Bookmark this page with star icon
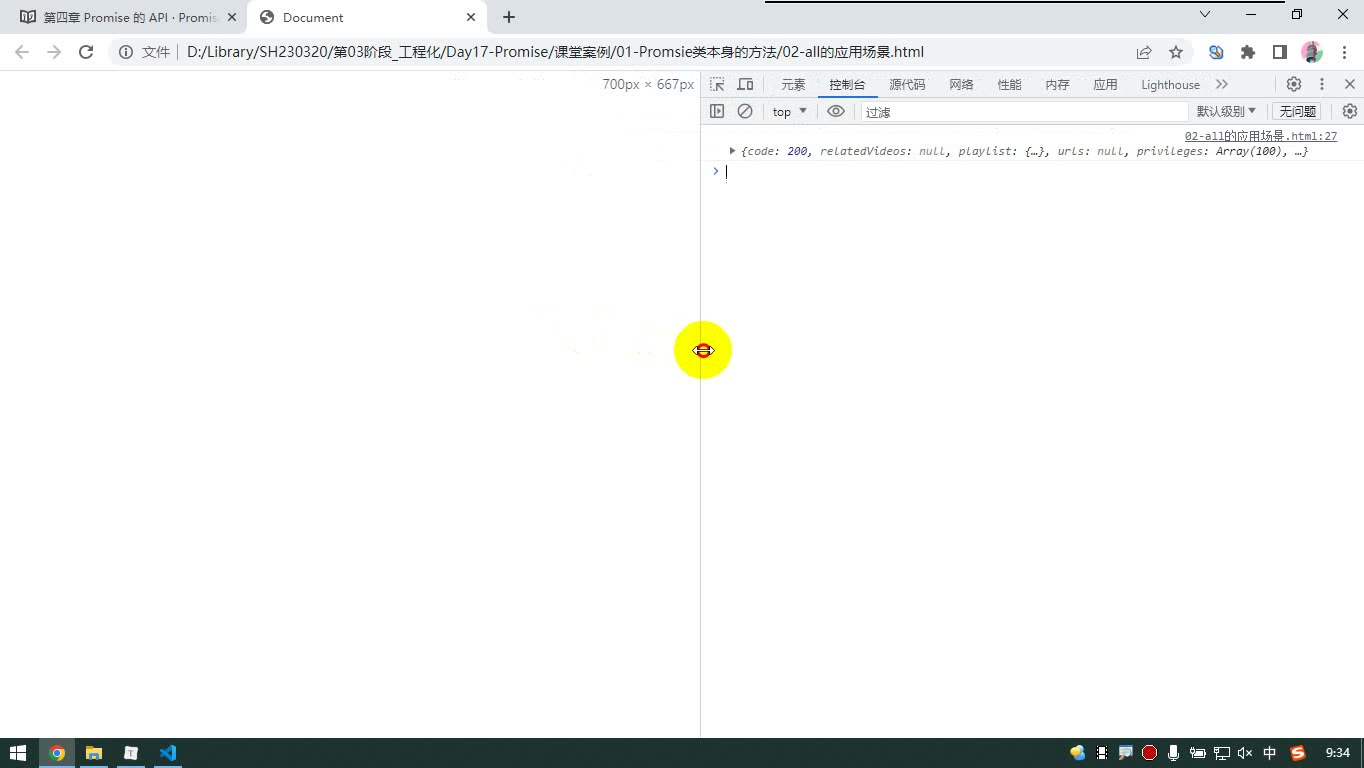The width and height of the screenshot is (1364, 768). pos(1176,52)
